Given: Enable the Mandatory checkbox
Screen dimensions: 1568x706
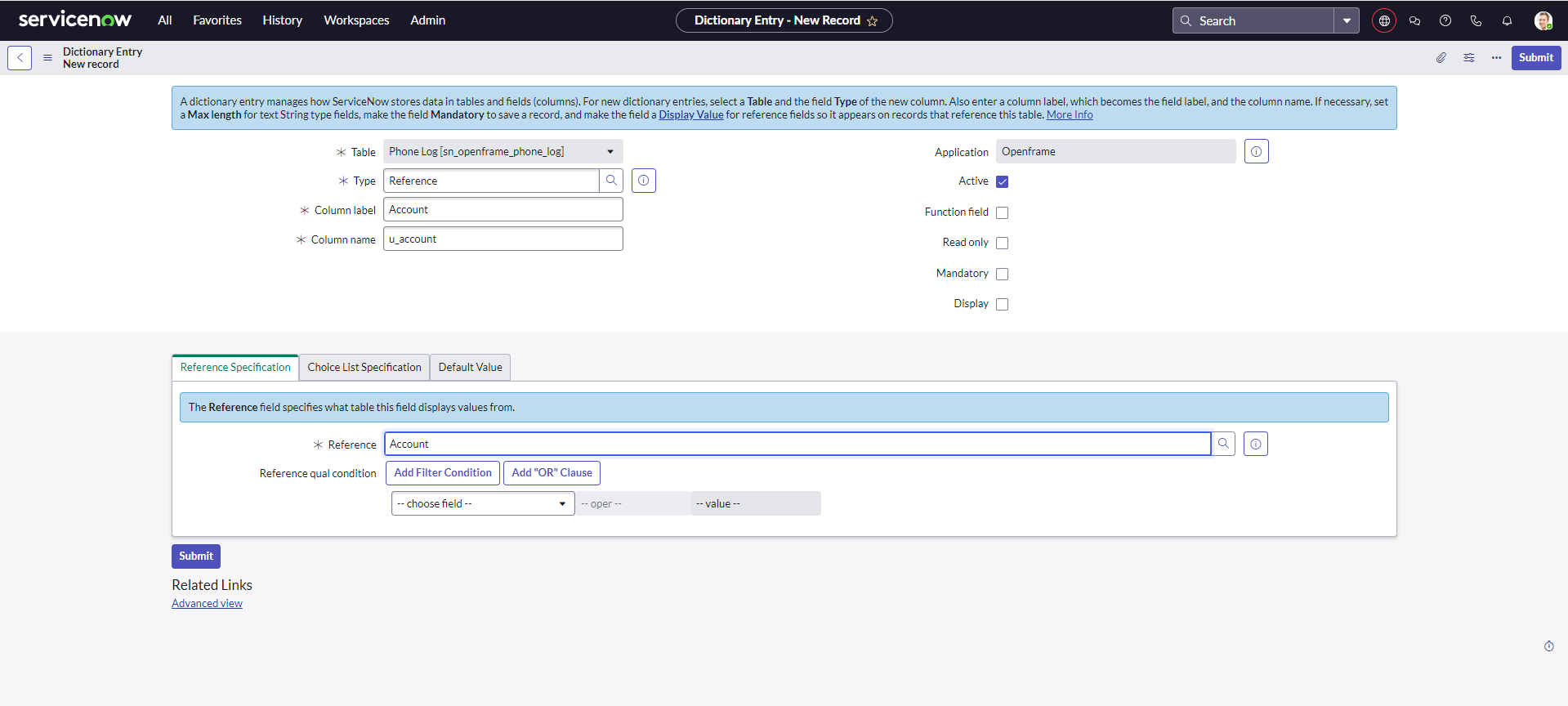Looking at the screenshot, I should [x=1003, y=274].
